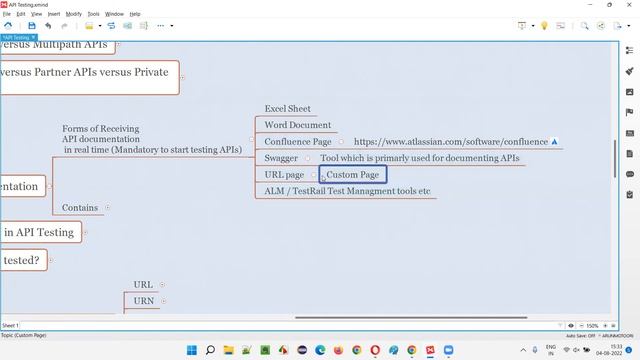Zoom out with the minus button
This screenshot has height=360, width=640.
581,326
